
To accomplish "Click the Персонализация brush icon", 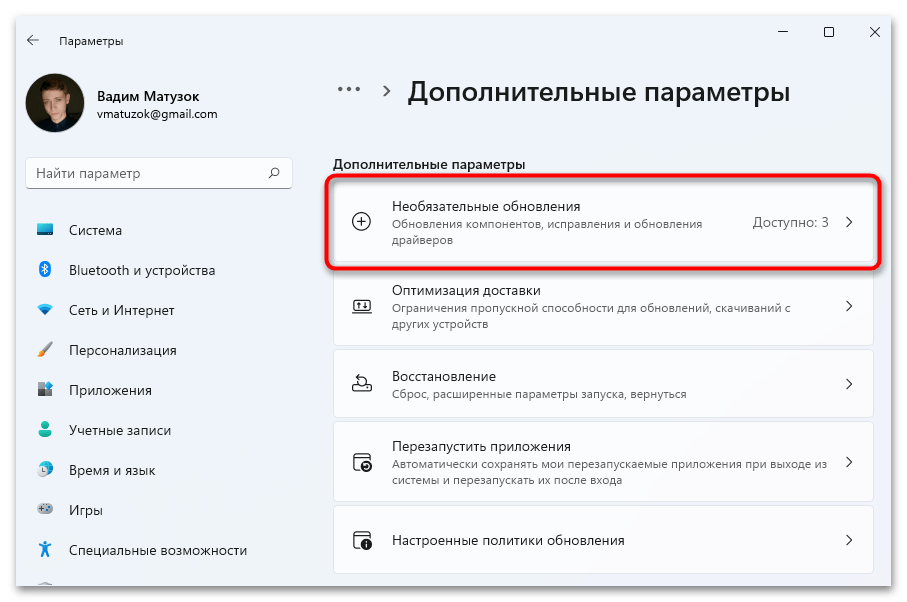I will [x=45, y=350].
